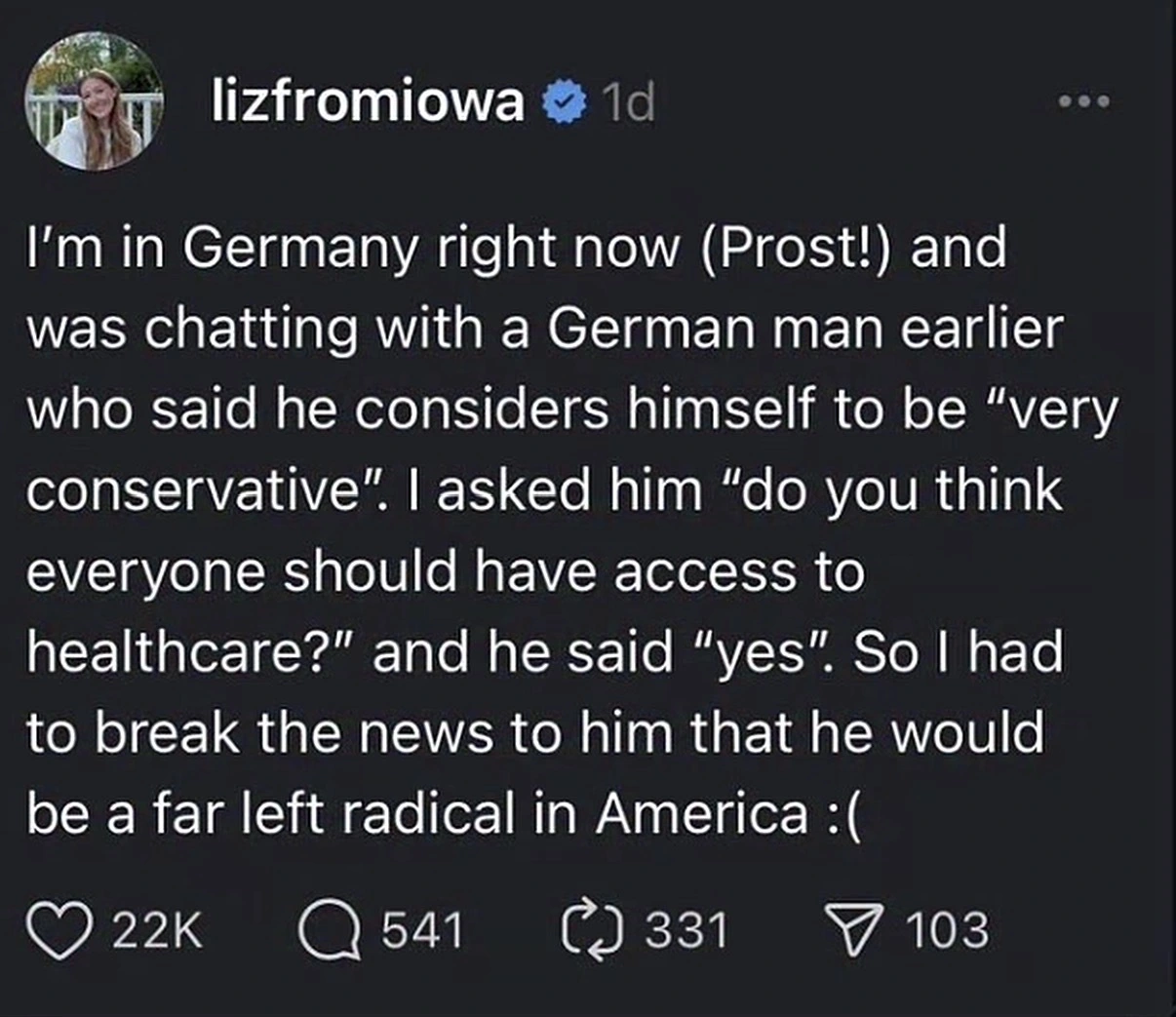Expand post actions via ellipsis menu
Image resolution: width=1176 pixels, height=1017 pixels.
[1082, 100]
